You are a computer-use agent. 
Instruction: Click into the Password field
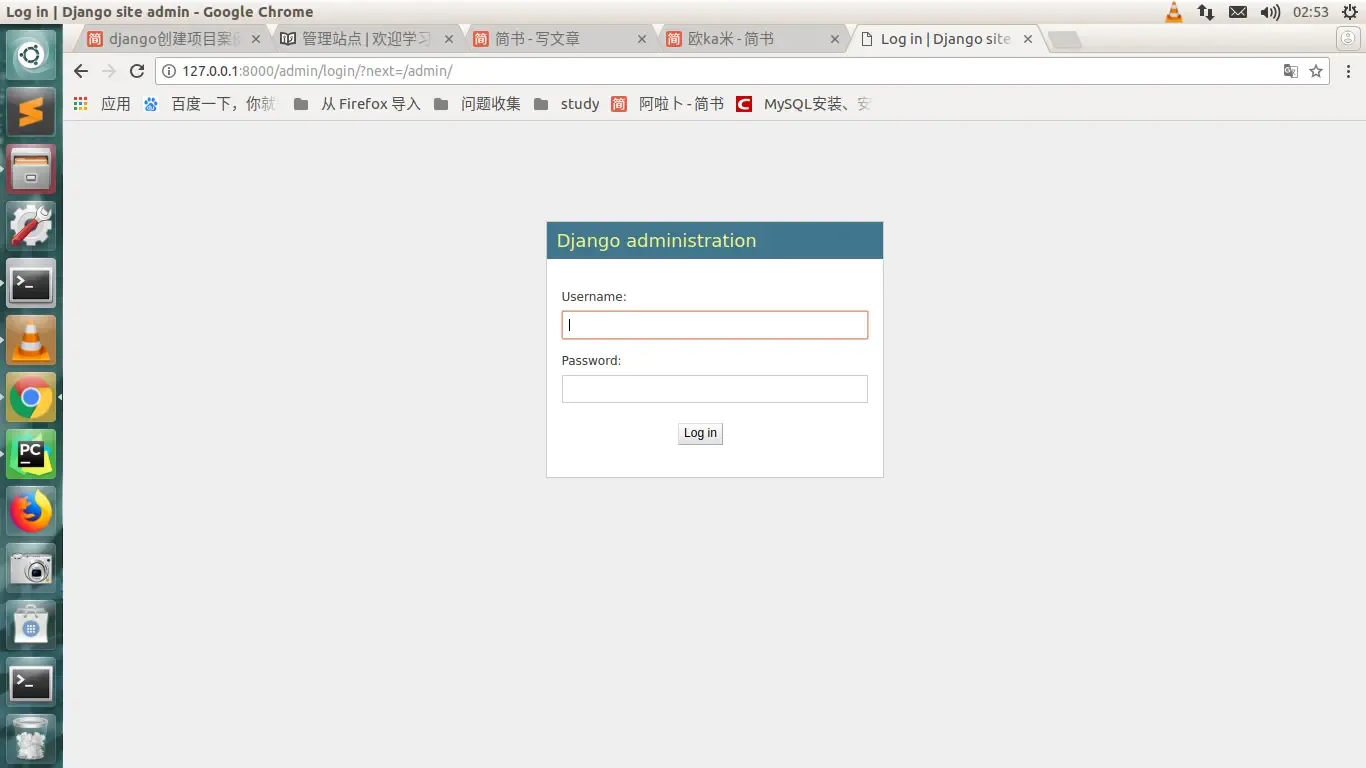tap(715, 389)
